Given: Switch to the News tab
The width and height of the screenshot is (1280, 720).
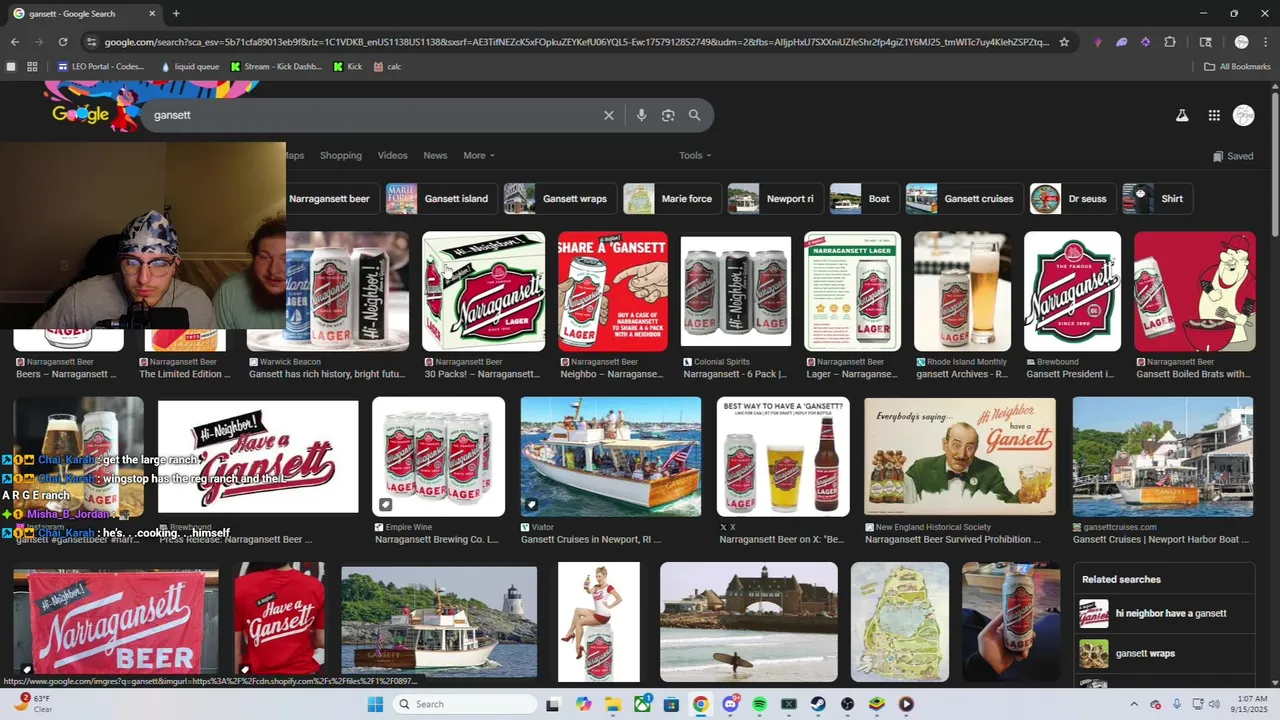Looking at the screenshot, I should [x=435, y=155].
